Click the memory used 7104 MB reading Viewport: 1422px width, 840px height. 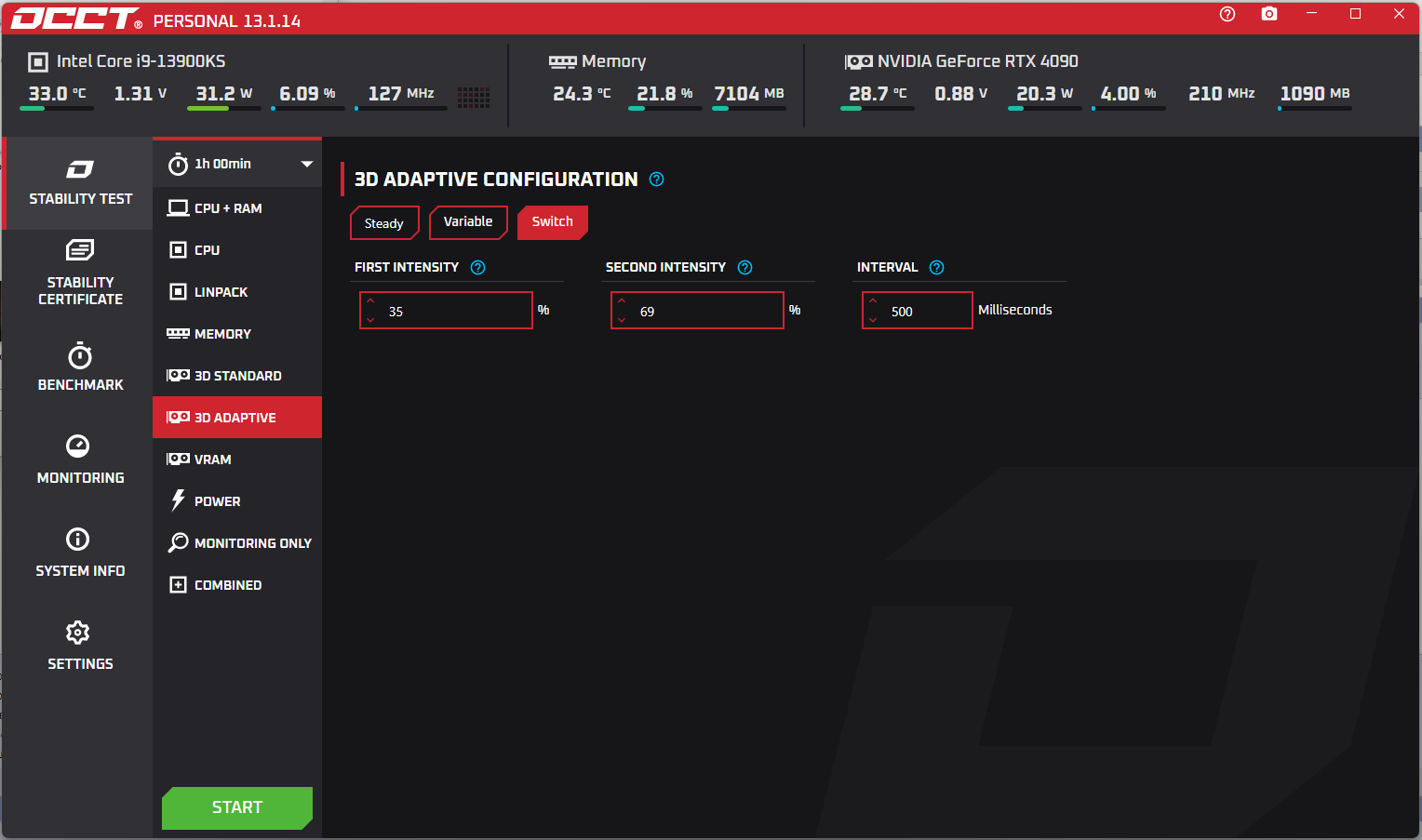[x=749, y=94]
